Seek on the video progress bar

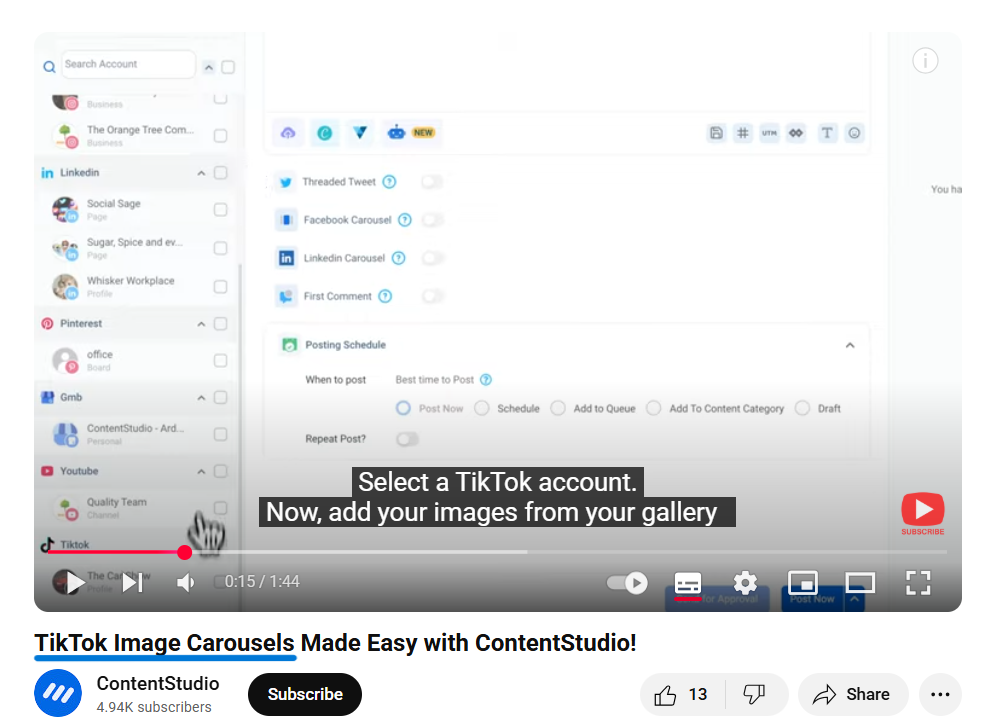click(497, 552)
